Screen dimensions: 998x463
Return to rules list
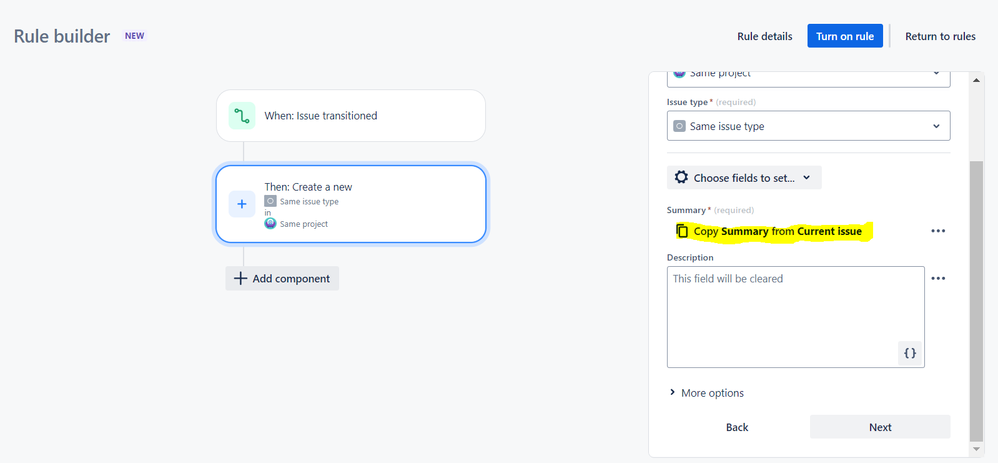point(940,36)
